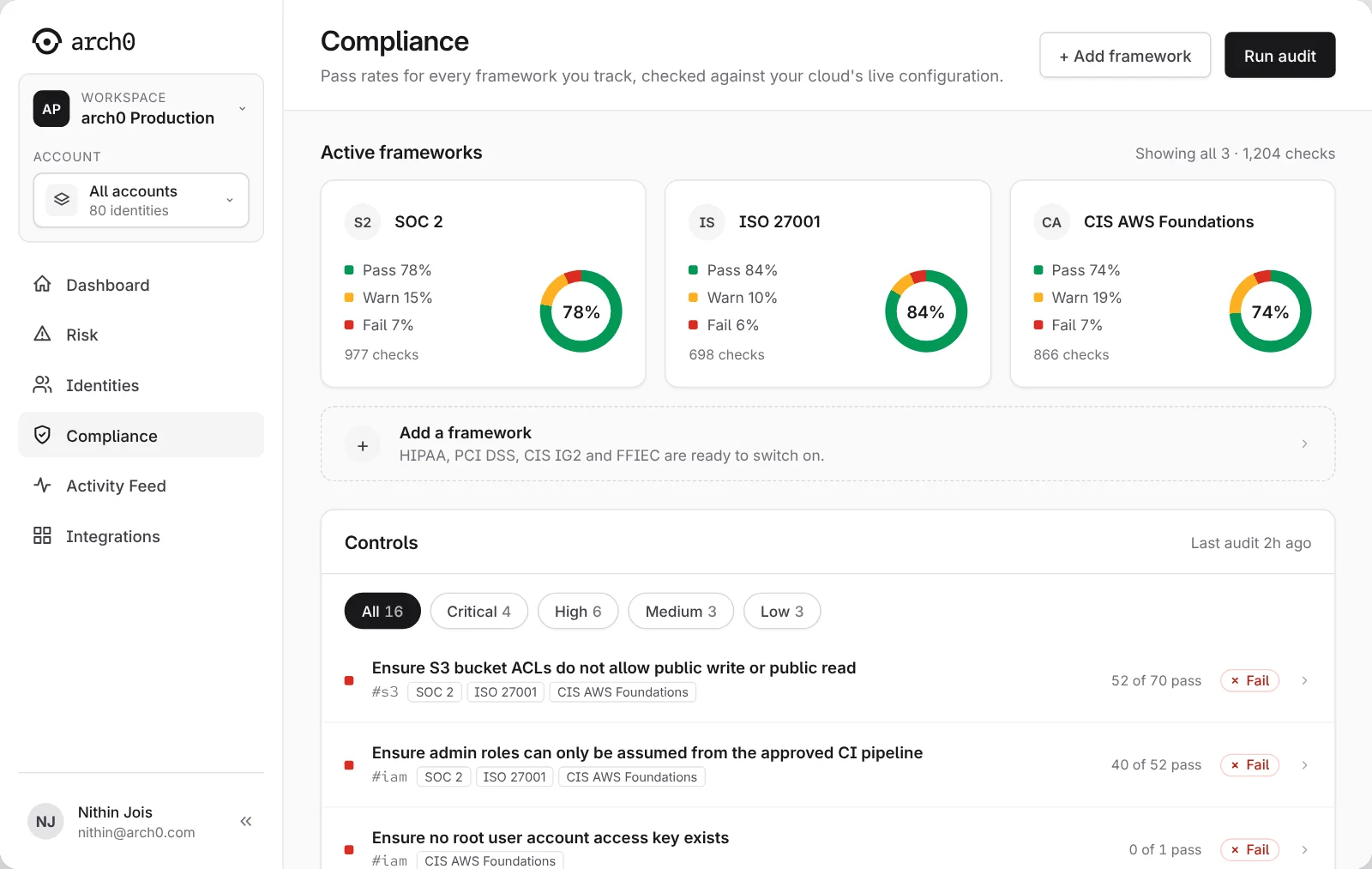Expand the Add a framework row chevron
Screen dimensions: 1372x869
point(1304,444)
